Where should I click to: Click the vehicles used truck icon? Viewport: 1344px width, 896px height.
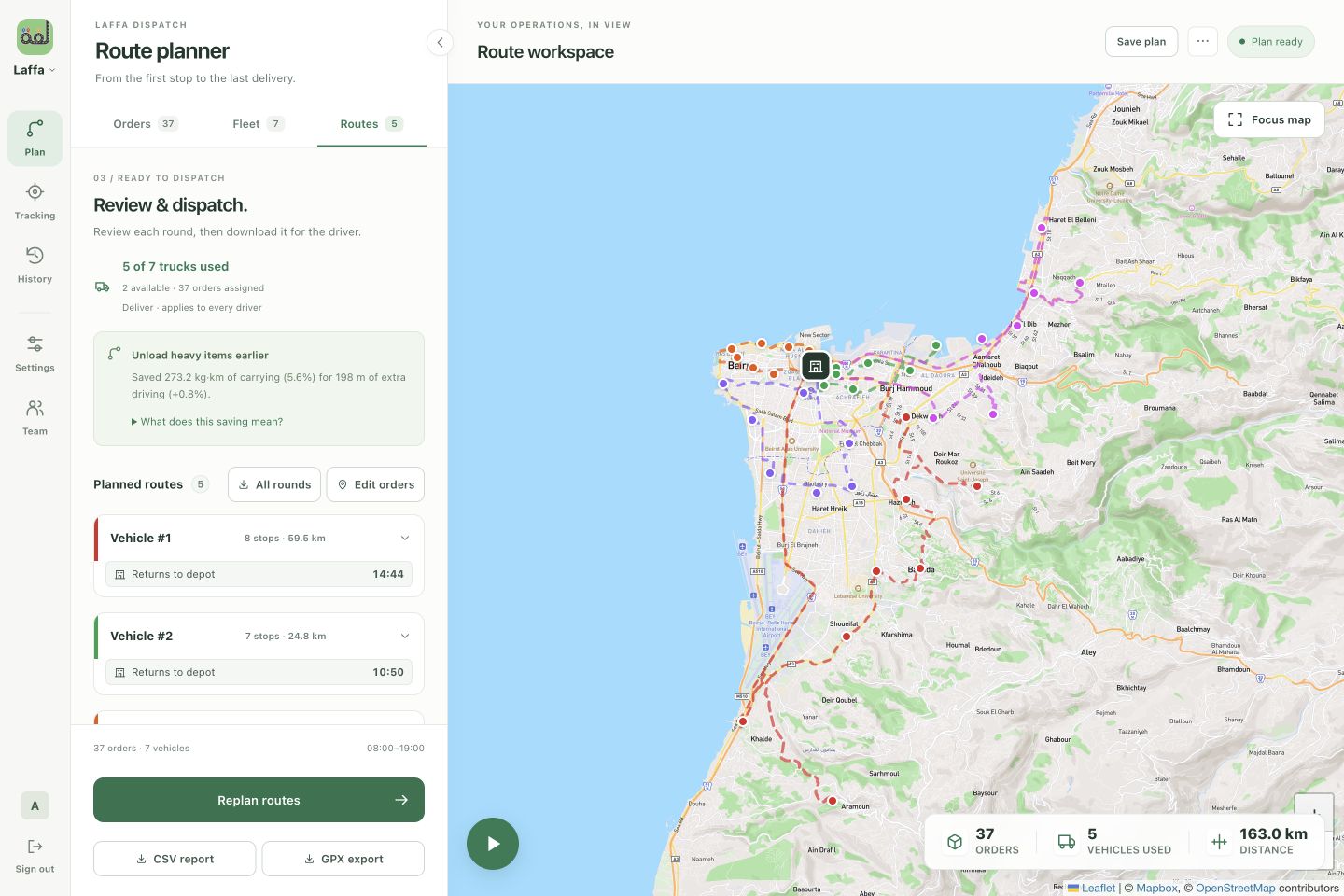(x=1066, y=842)
